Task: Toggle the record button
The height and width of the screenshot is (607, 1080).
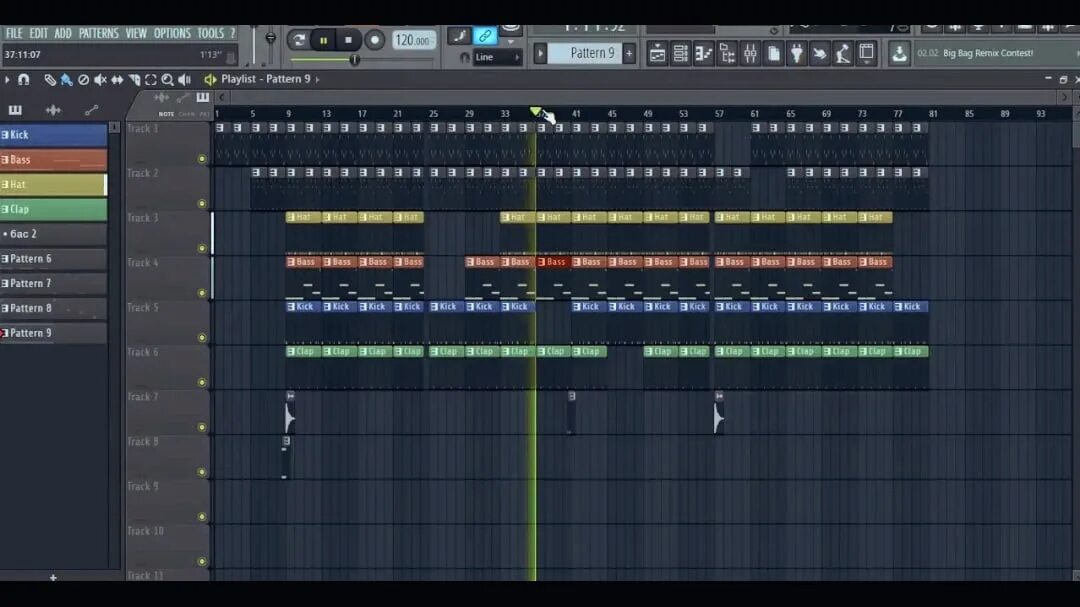Action: pyautogui.click(x=375, y=40)
